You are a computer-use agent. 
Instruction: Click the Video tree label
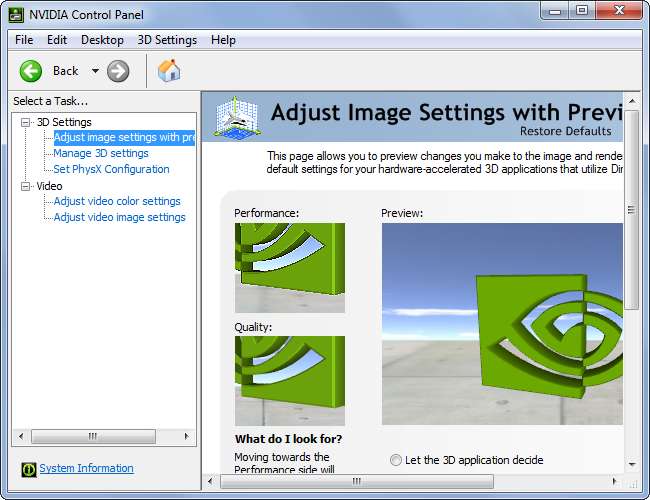pyautogui.click(x=49, y=186)
